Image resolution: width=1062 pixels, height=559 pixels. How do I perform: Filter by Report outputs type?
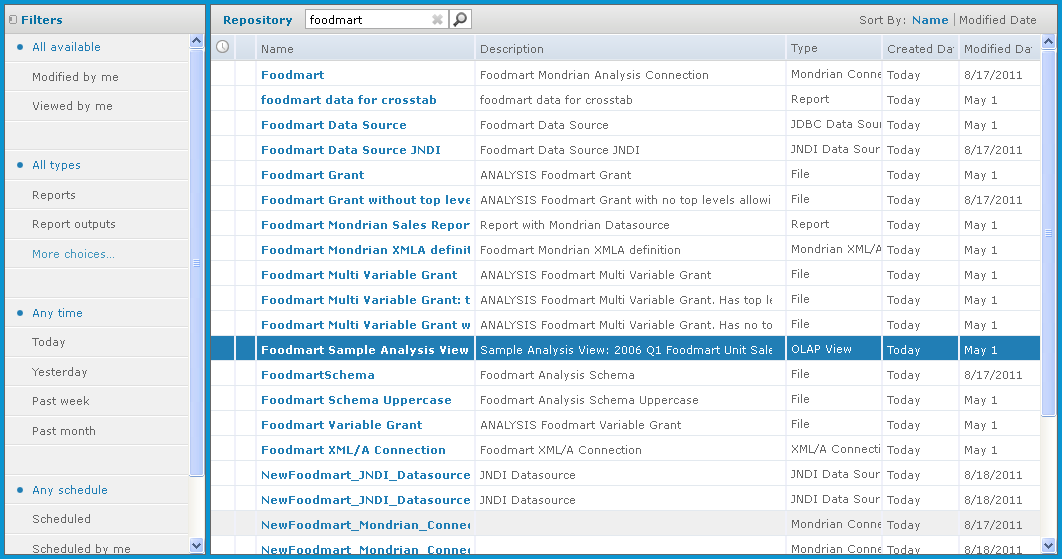[x=74, y=224]
